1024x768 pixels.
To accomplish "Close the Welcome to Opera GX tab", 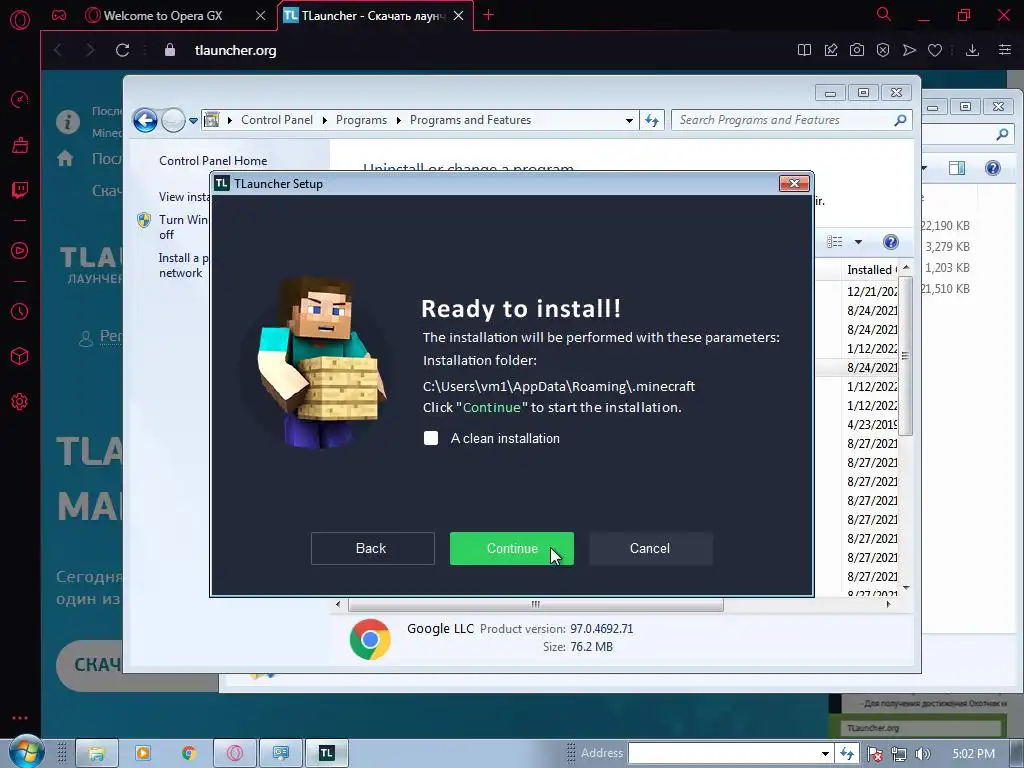I will click(261, 16).
